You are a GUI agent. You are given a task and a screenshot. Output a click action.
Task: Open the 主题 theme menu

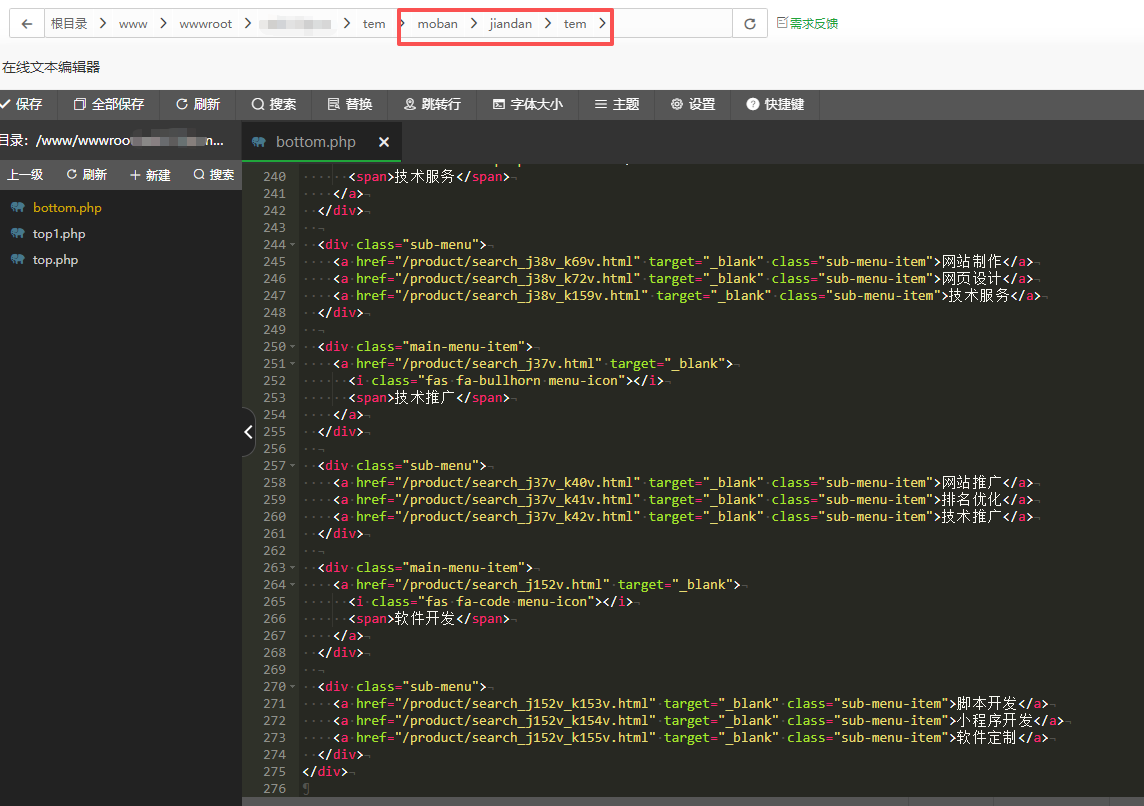coord(617,104)
